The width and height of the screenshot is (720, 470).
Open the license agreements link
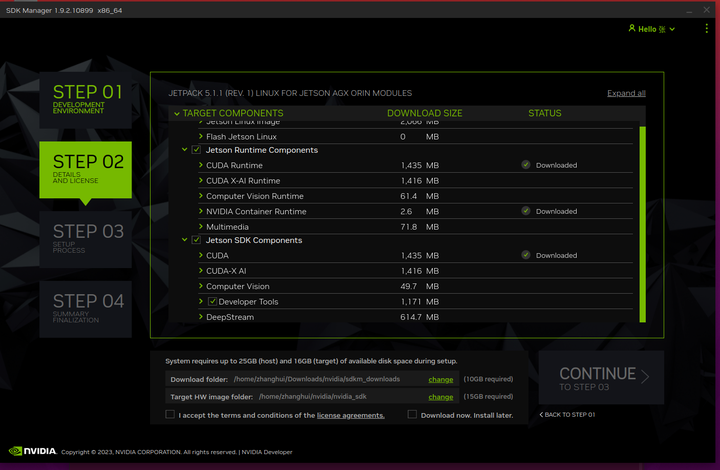click(350, 415)
